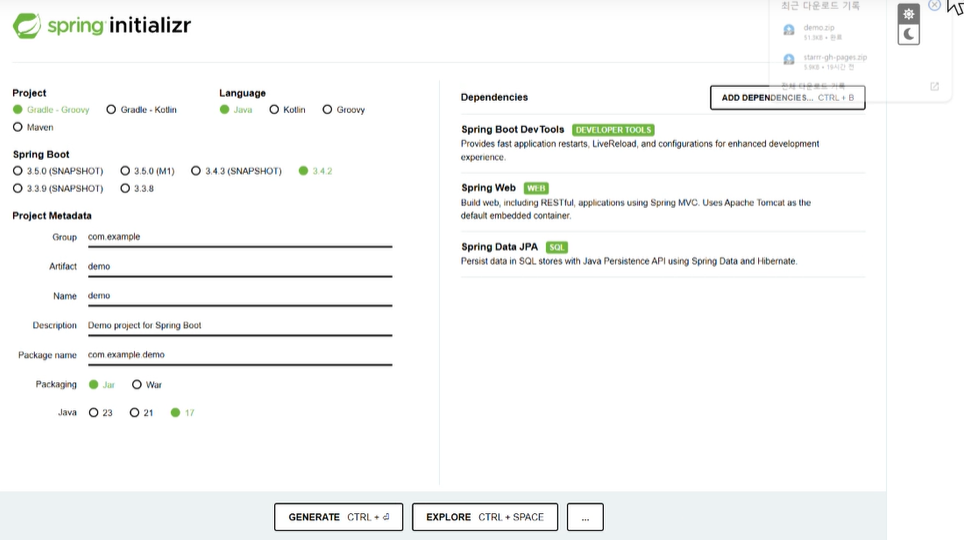This screenshot has width=964, height=540.
Task: Select Spring Data JPA dependency
Action: 499,247
